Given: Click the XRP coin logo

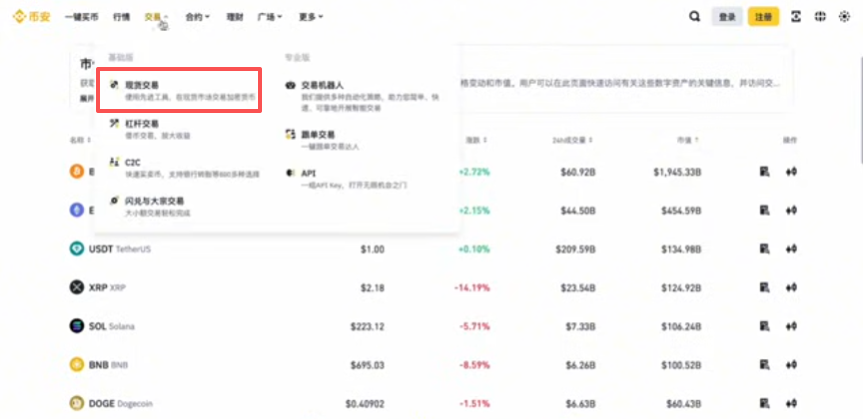Looking at the screenshot, I should pyautogui.click(x=77, y=287).
